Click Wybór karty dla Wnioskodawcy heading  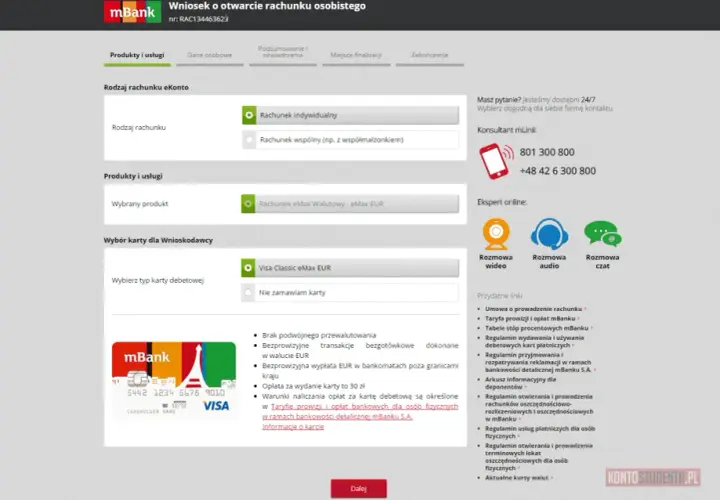(158, 240)
